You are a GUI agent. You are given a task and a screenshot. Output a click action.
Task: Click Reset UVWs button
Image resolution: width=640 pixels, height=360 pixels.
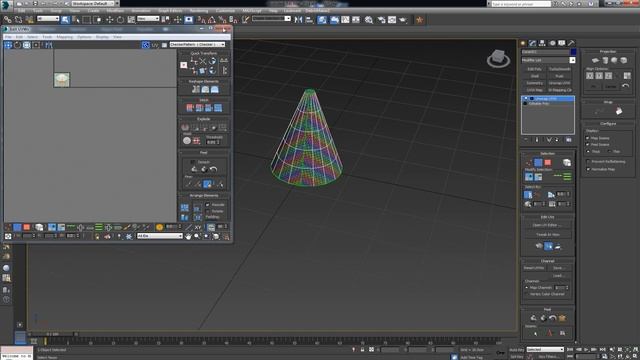(x=534, y=268)
